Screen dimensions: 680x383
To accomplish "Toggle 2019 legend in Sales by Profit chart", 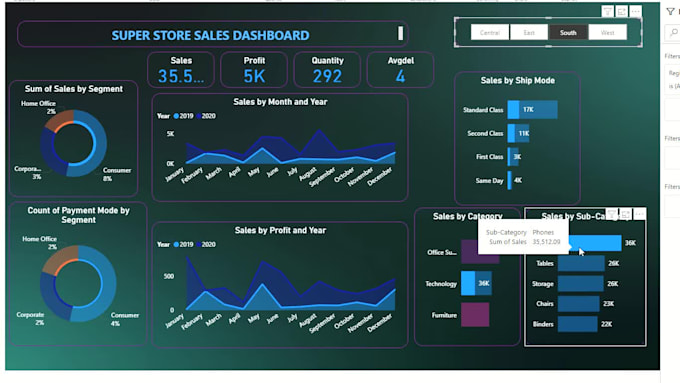I will pos(183,244).
